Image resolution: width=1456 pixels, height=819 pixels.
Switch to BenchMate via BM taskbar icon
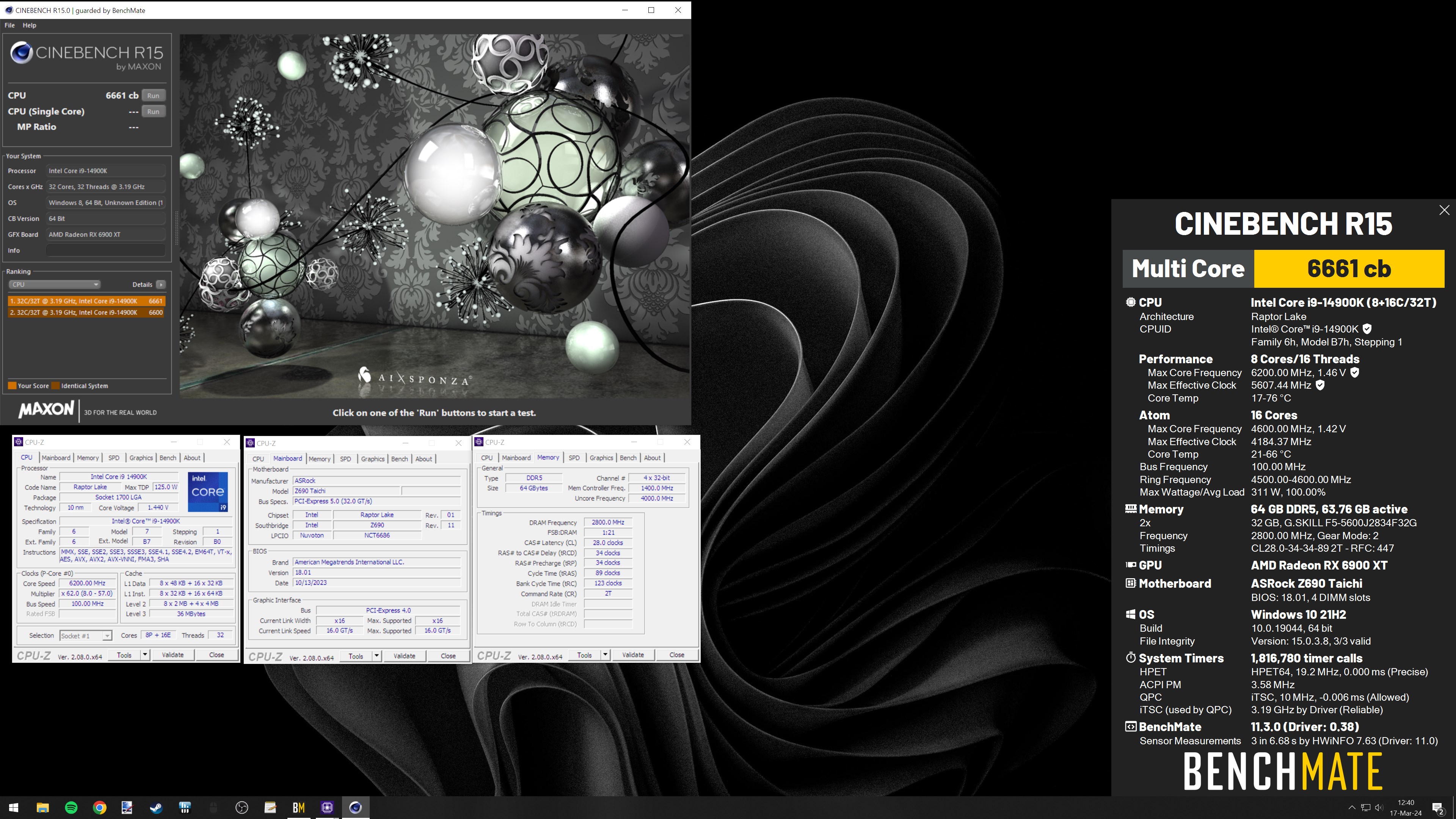click(298, 808)
